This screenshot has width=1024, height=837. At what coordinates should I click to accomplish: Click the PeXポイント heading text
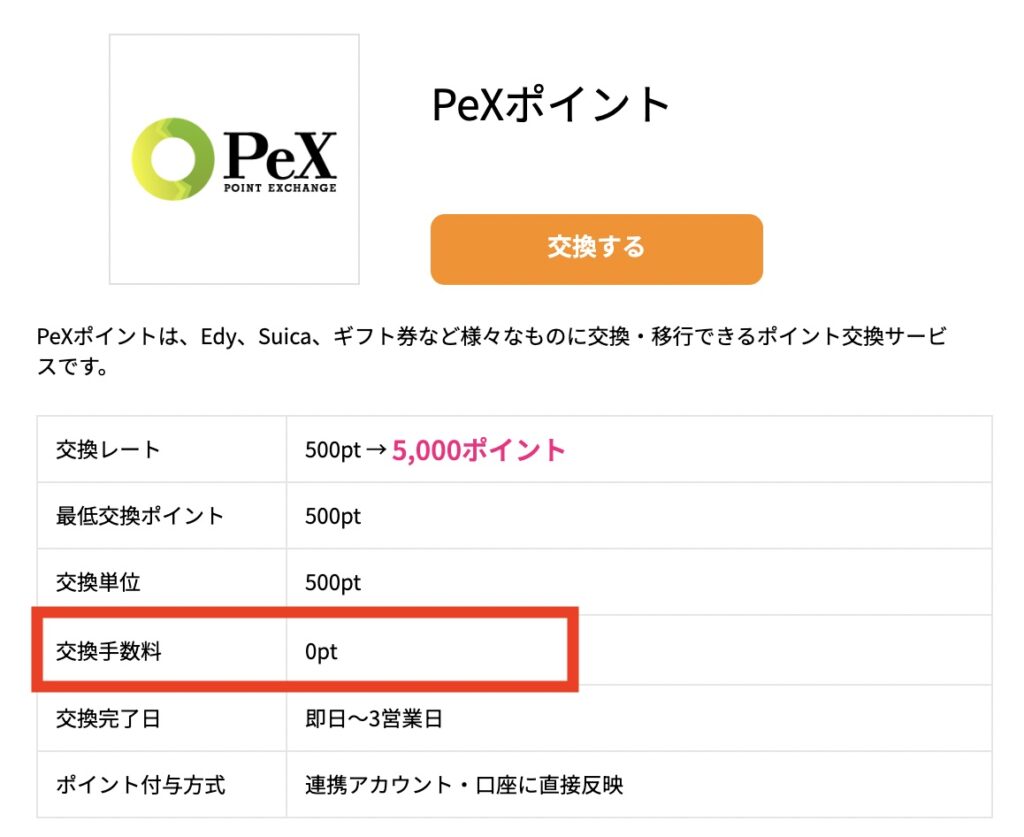551,105
